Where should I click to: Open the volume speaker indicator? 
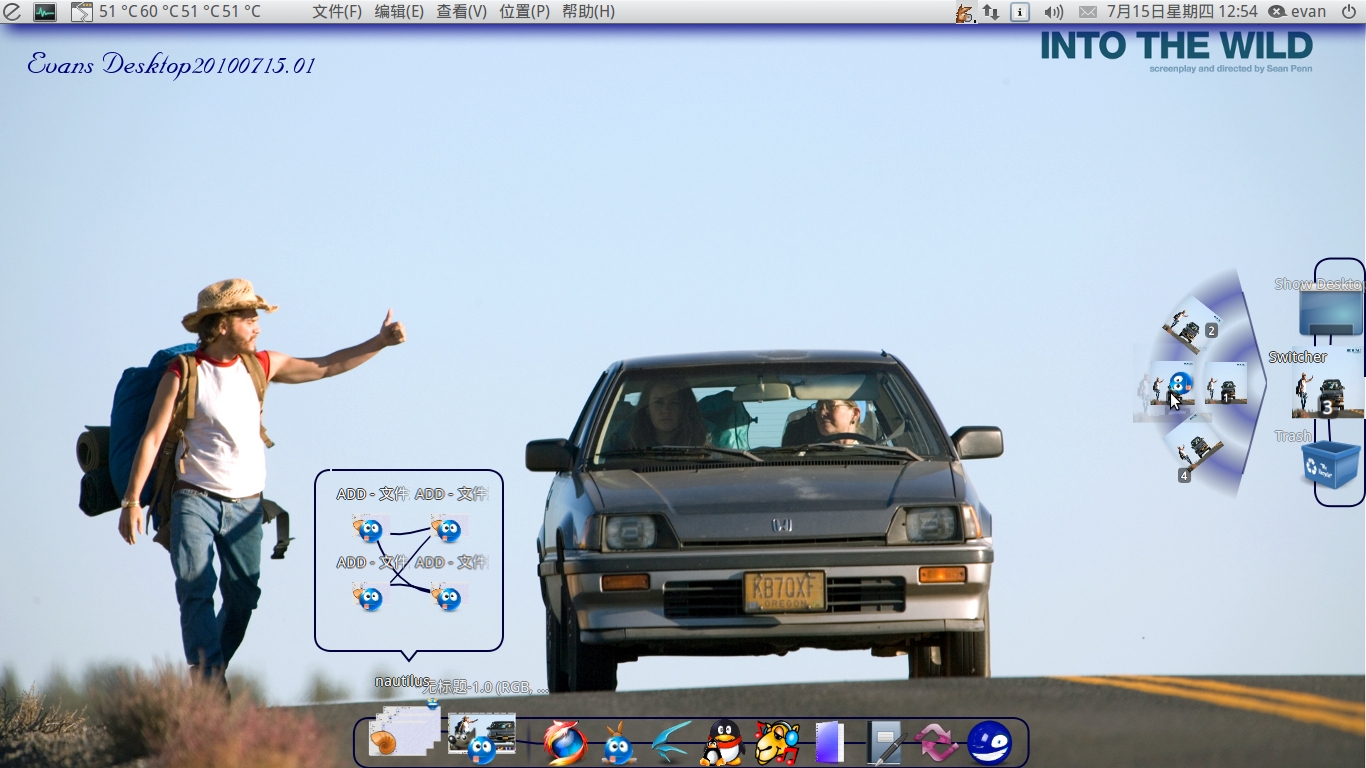1054,12
